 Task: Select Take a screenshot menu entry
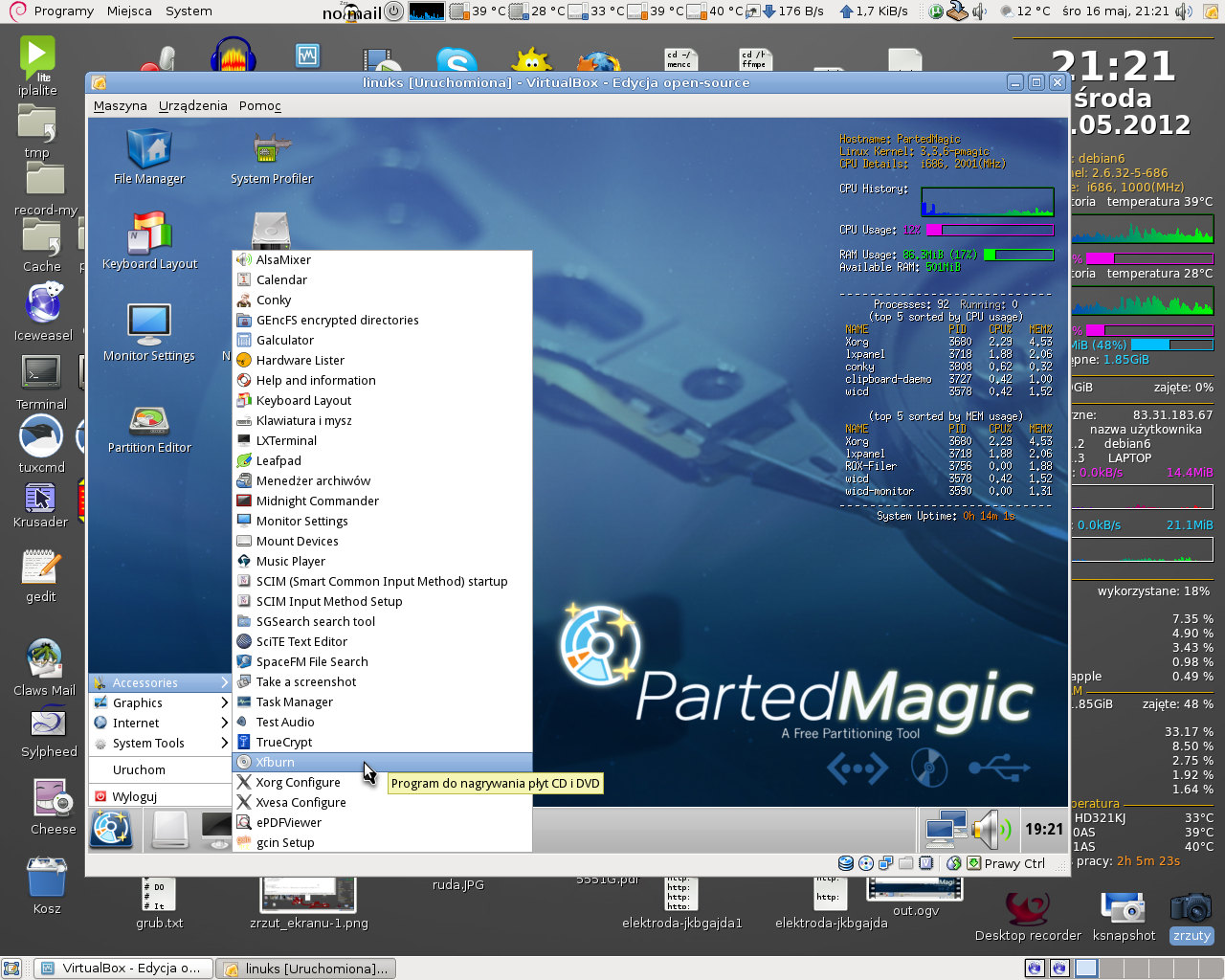(x=383, y=681)
